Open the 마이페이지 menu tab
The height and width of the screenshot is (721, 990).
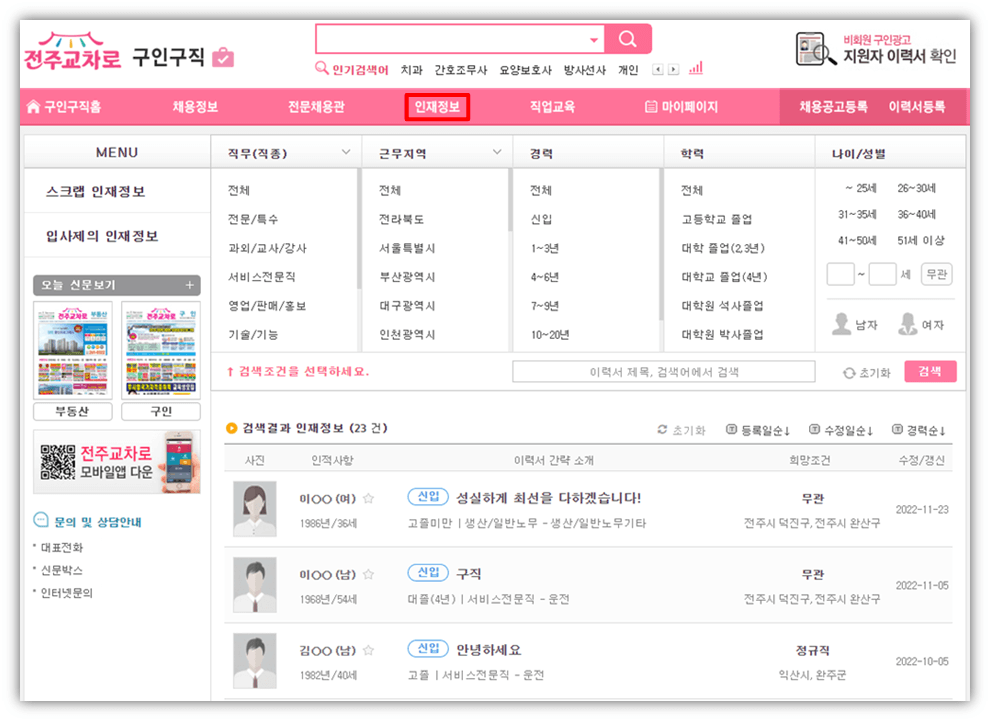tap(681, 107)
